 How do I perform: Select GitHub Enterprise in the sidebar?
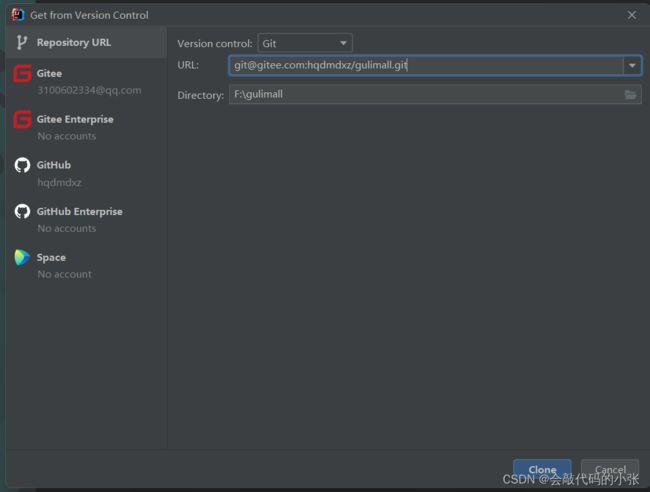[86, 219]
